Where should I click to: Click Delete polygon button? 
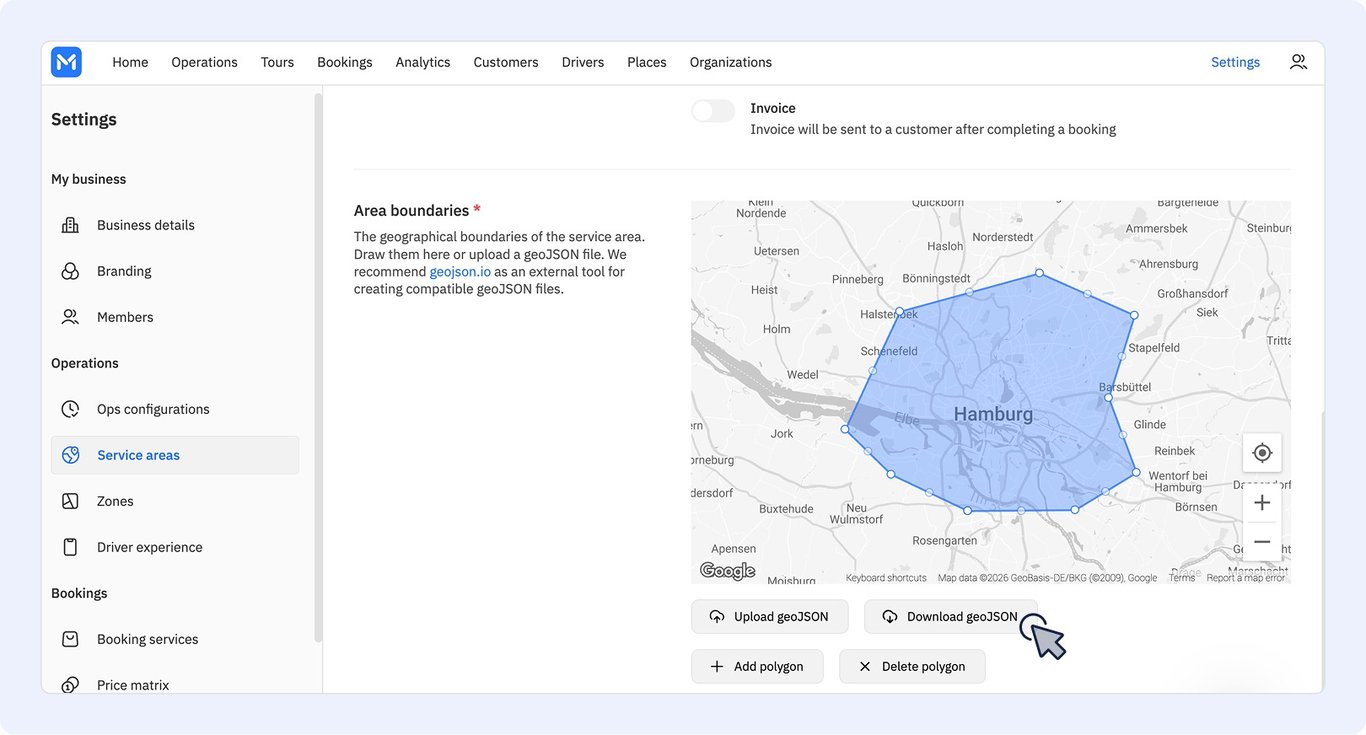(912, 667)
